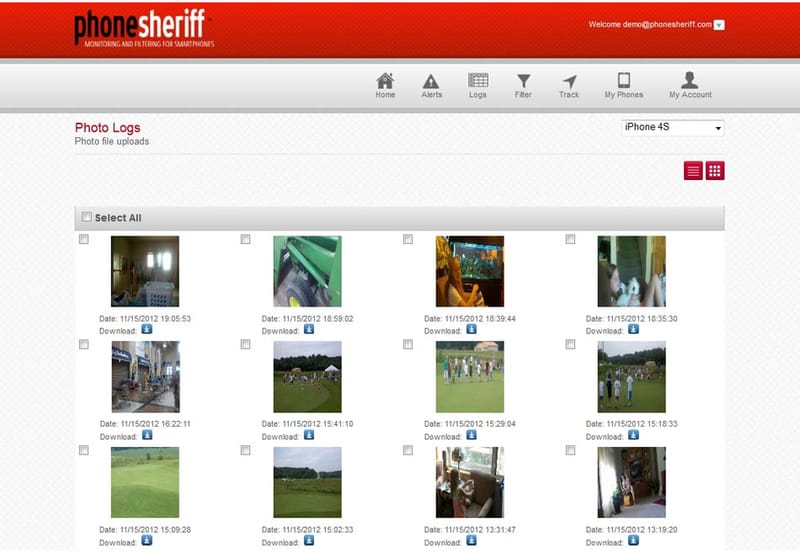Download the photo dated 11/15/2012 18:39:44

(x=471, y=329)
